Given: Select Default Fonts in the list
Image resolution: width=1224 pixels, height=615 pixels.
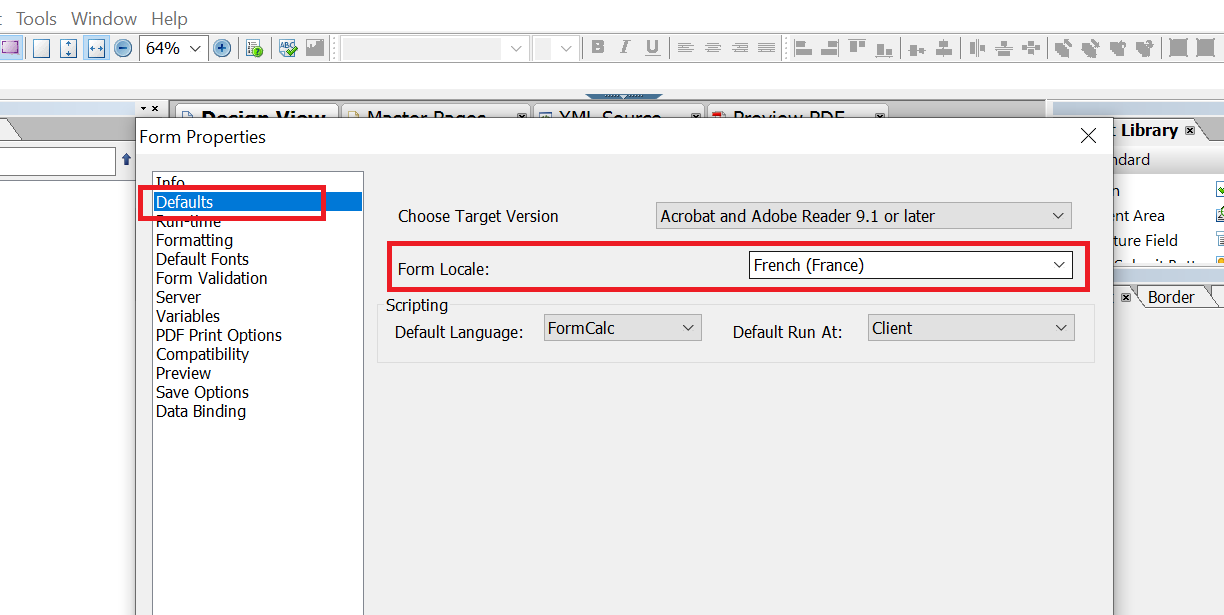Looking at the screenshot, I should [x=202, y=259].
